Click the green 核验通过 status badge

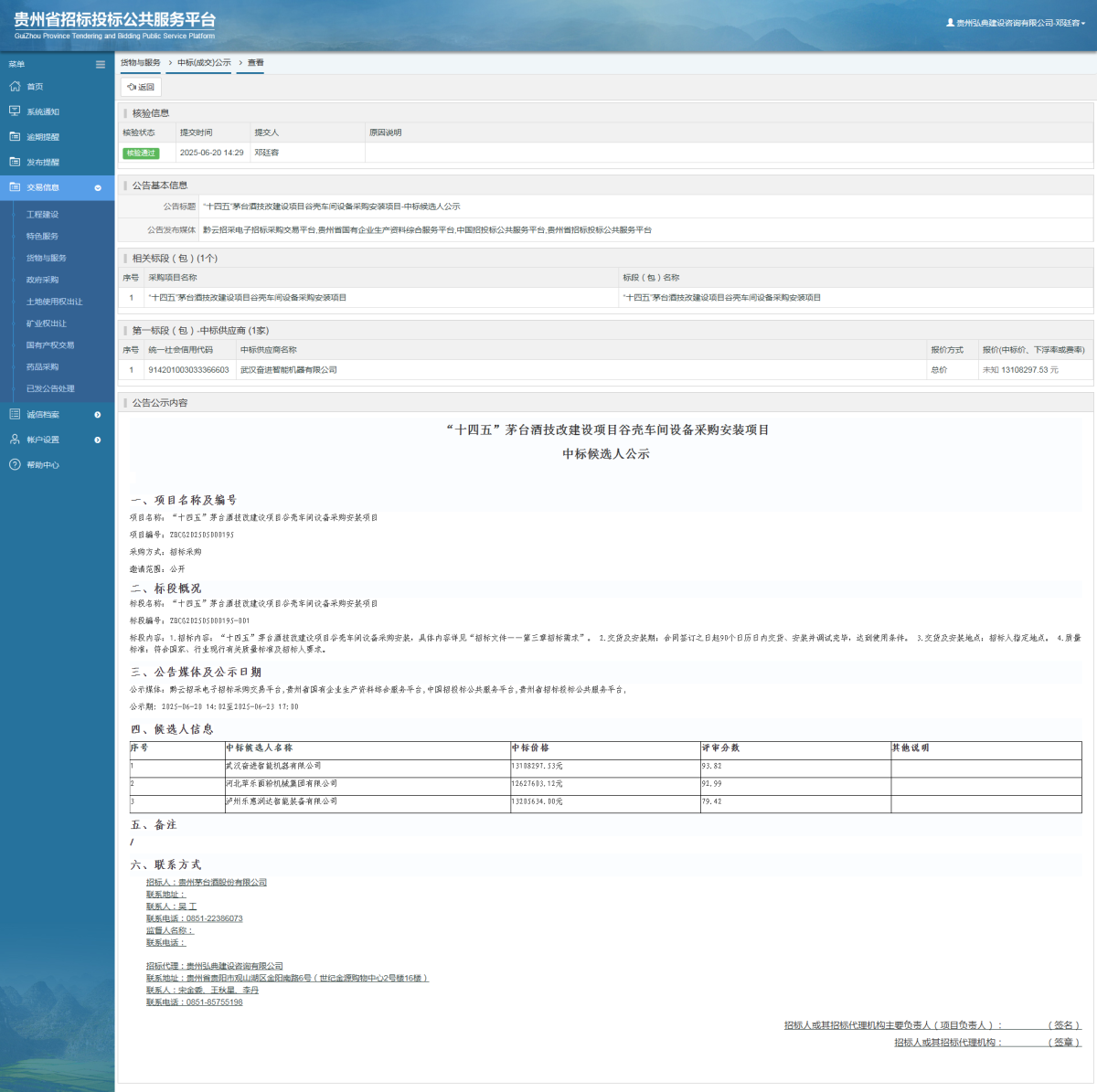(x=141, y=153)
